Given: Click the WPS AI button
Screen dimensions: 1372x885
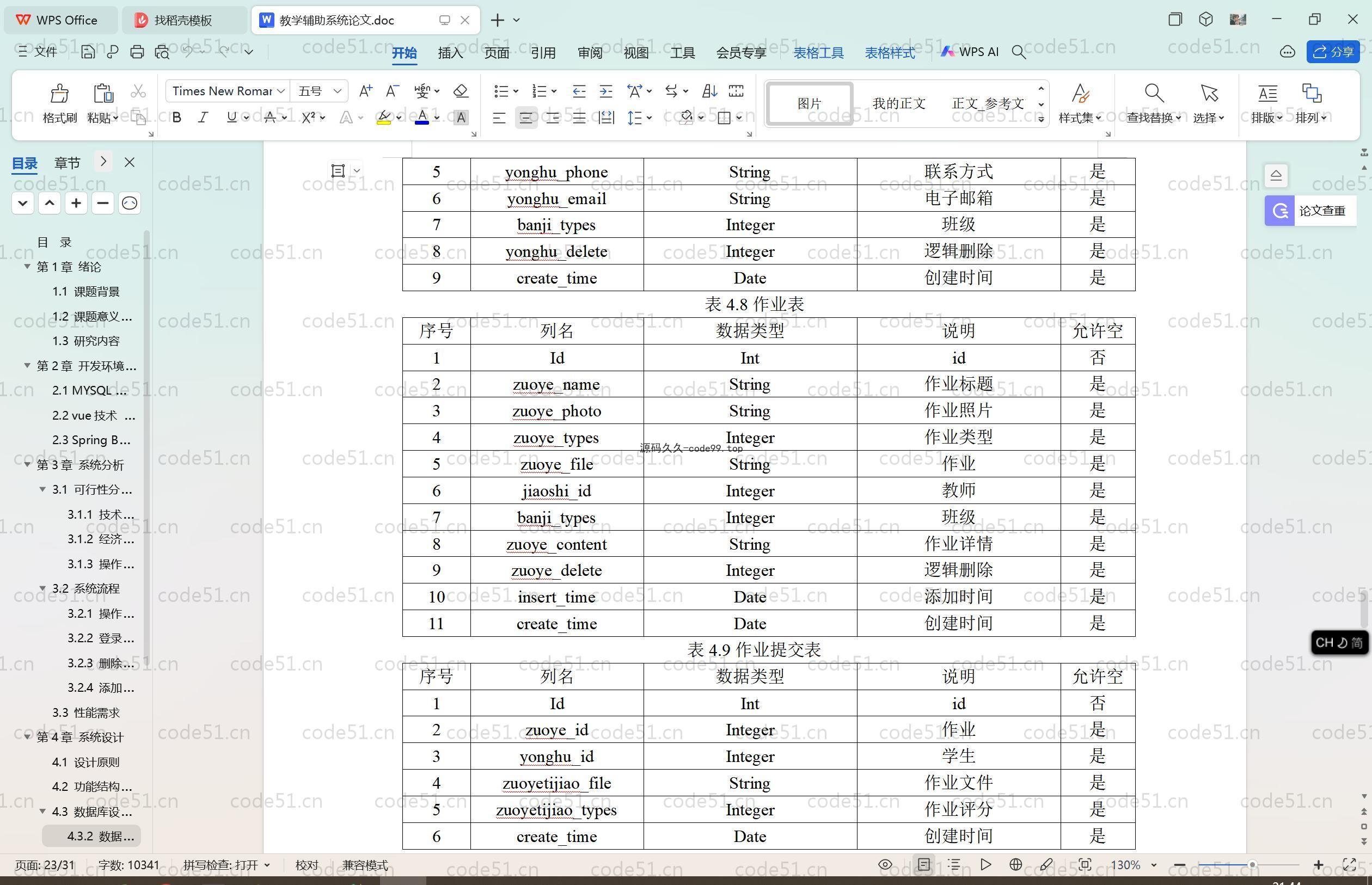Looking at the screenshot, I should (x=970, y=52).
